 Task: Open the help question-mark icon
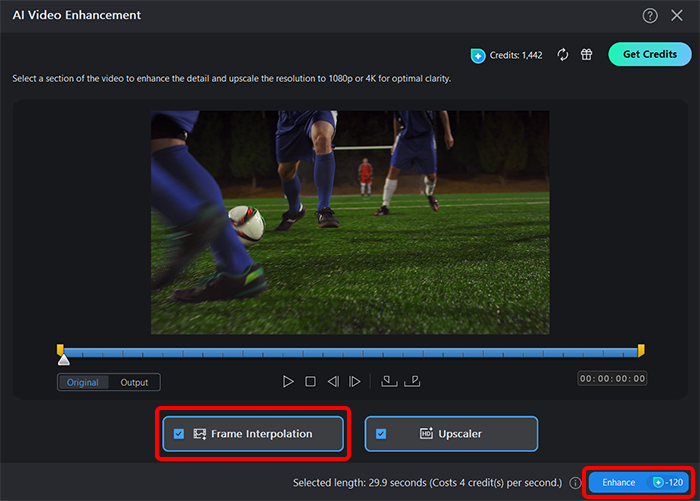point(650,16)
